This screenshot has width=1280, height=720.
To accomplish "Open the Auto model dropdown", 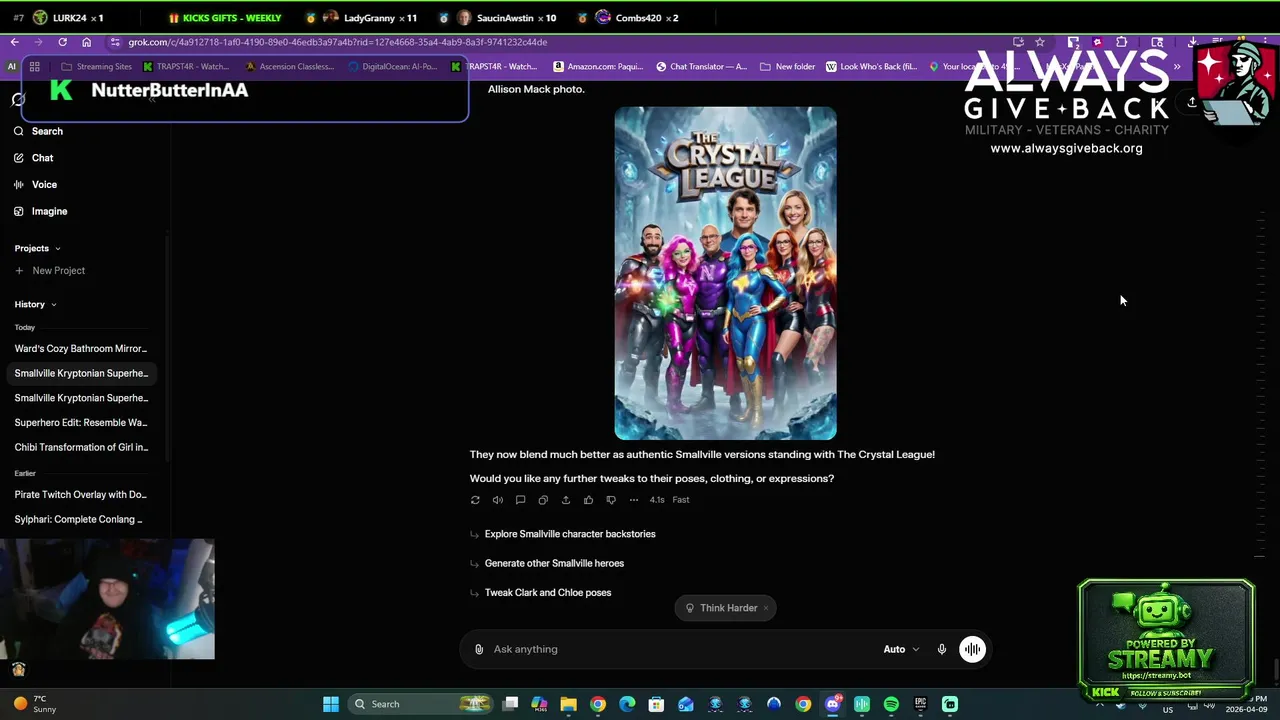I will [901, 649].
